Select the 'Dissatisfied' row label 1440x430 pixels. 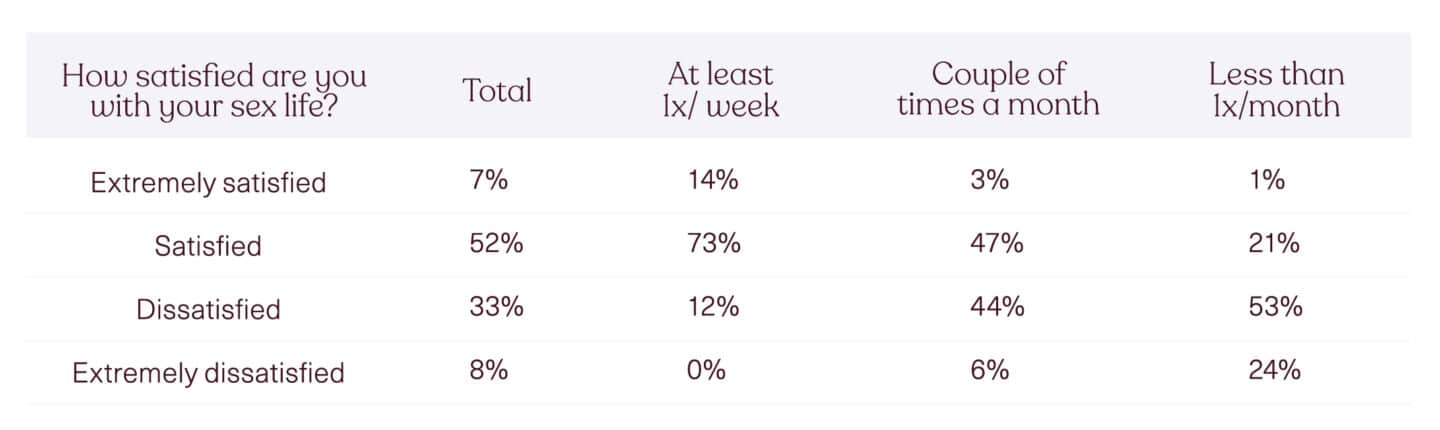pos(208,309)
